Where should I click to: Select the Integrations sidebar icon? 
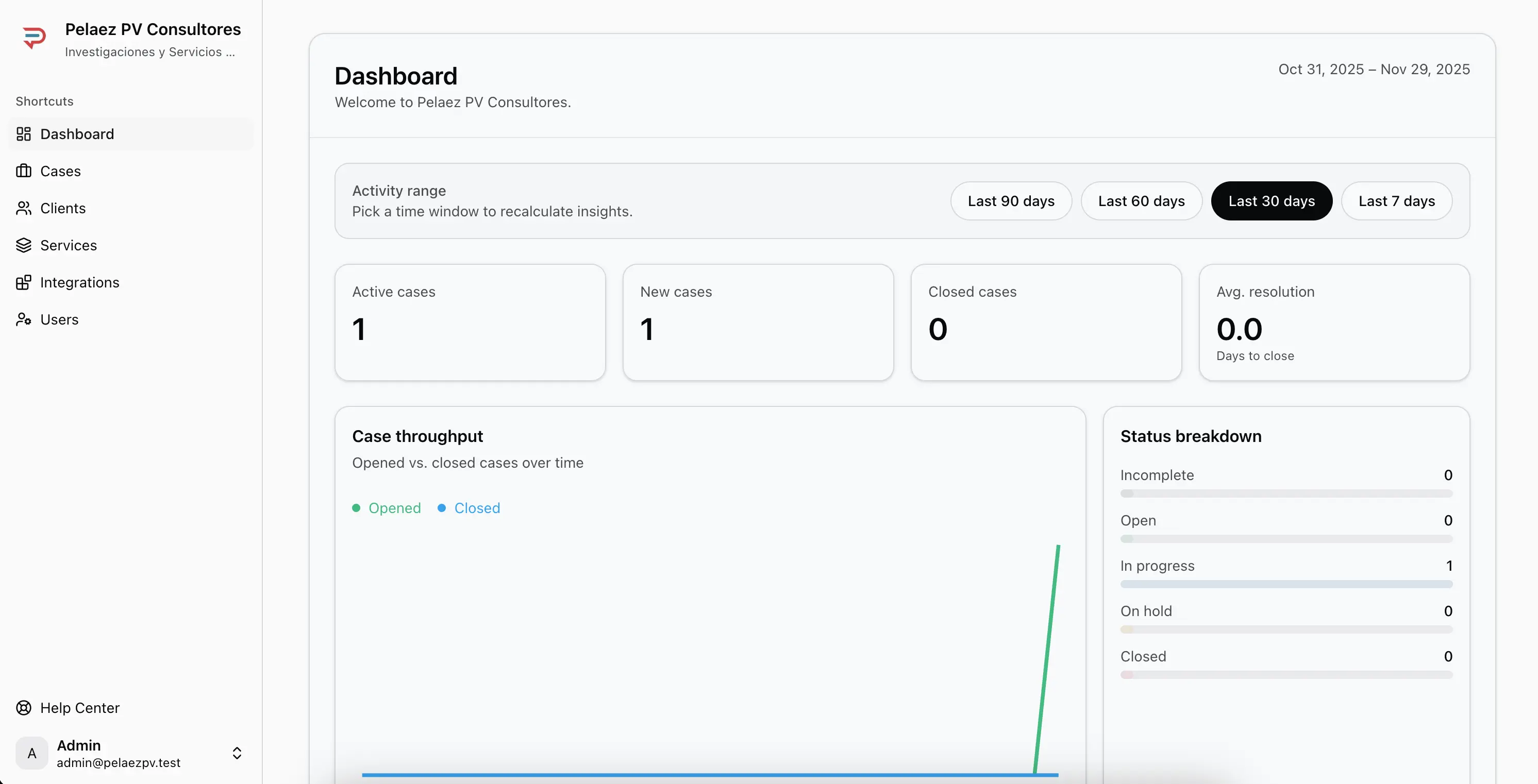pos(23,282)
